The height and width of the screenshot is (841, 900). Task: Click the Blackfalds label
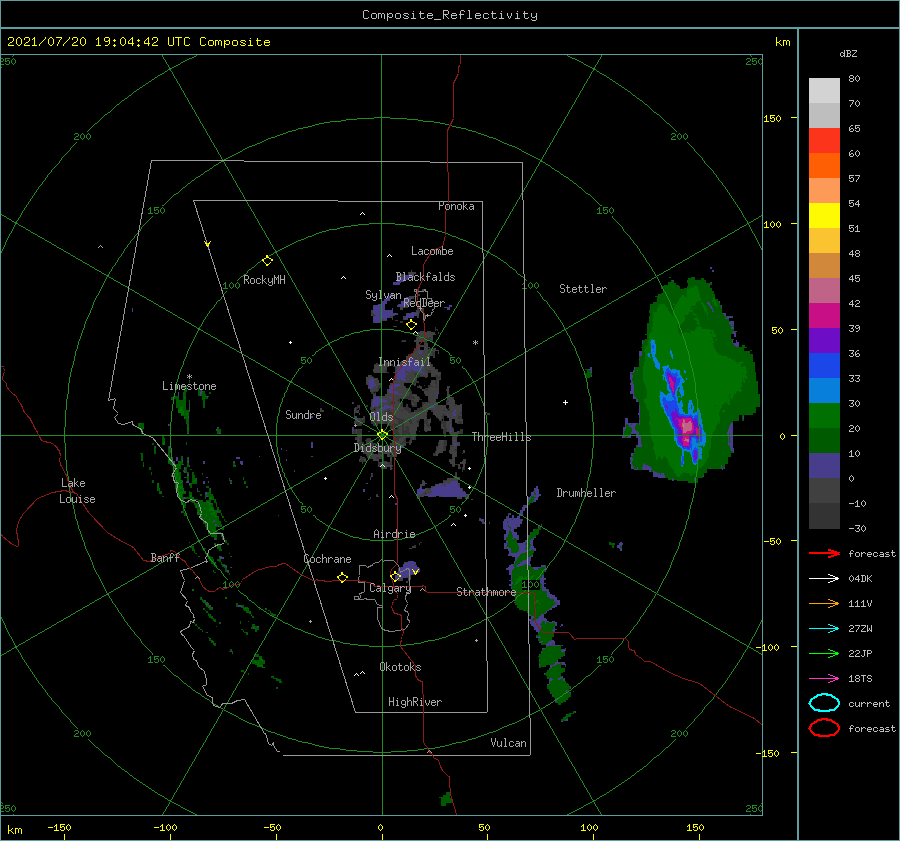point(425,277)
